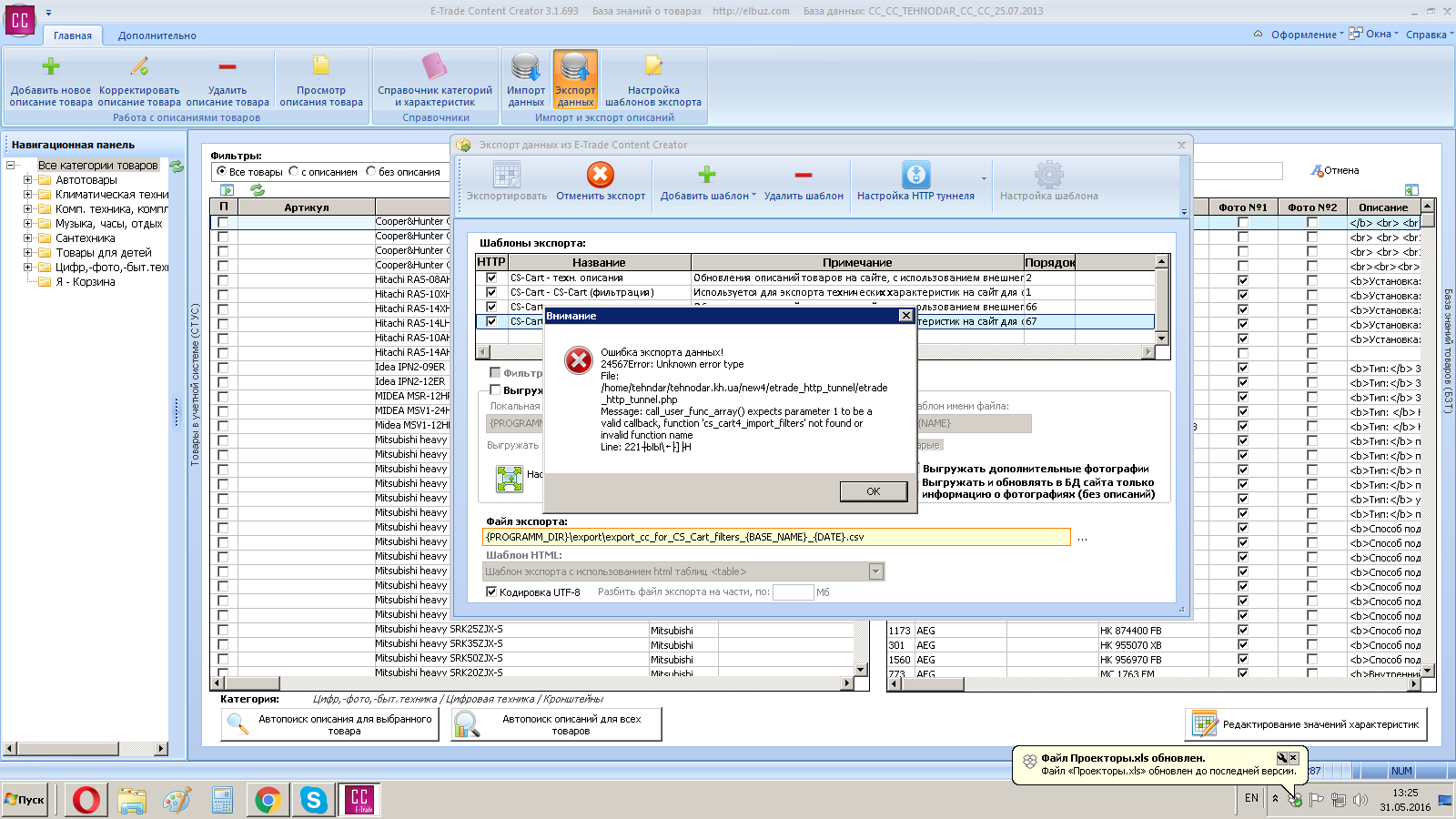This screenshot has height=819, width=1456.
Task: Open Skype from the taskbar
Action: [x=313, y=800]
